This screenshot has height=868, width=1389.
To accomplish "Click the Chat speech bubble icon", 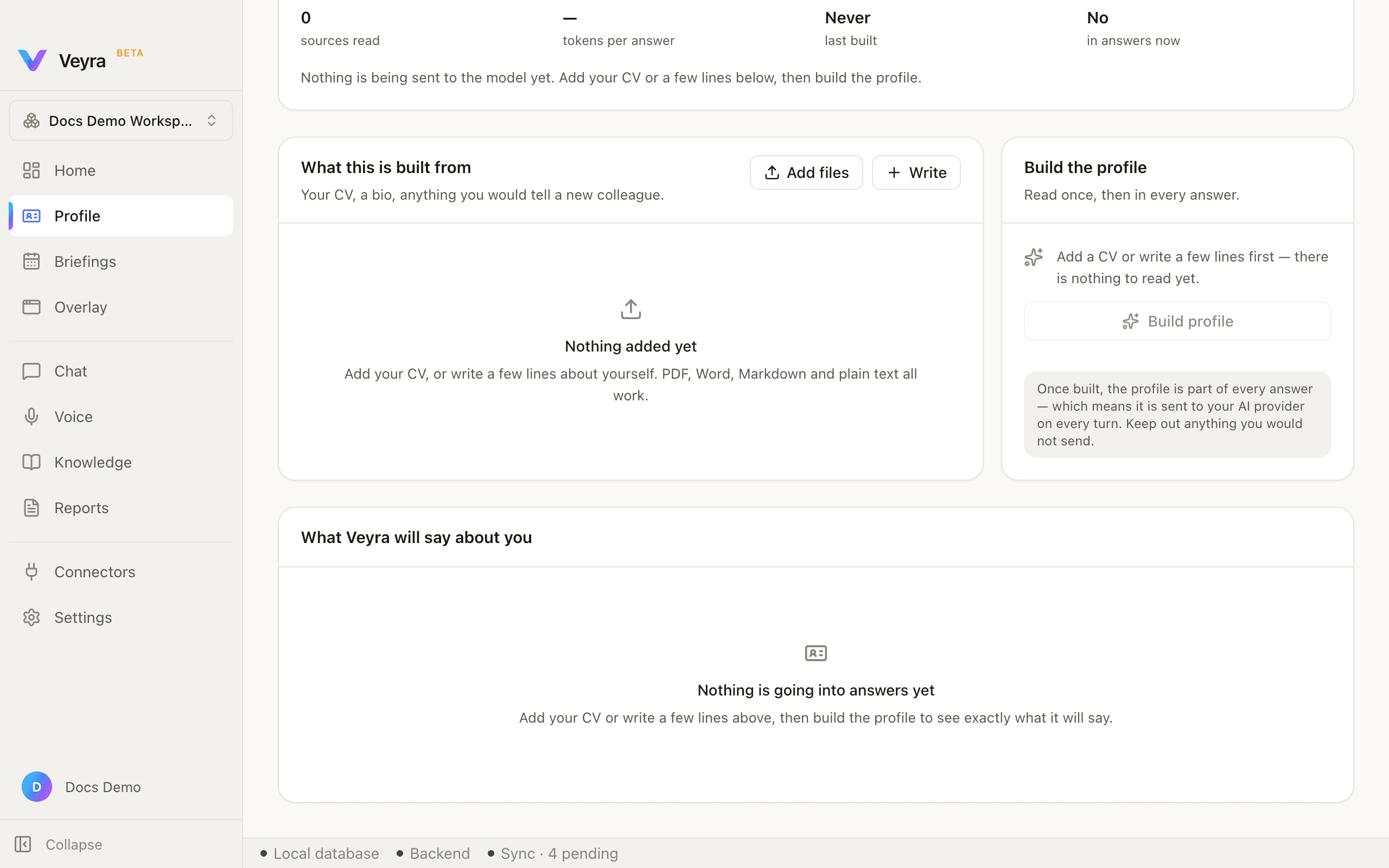I will coord(31,371).
